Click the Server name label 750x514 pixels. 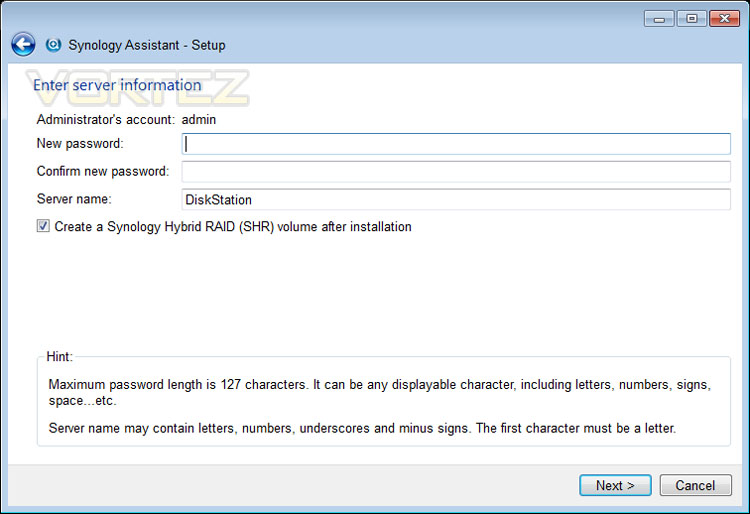(x=74, y=199)
